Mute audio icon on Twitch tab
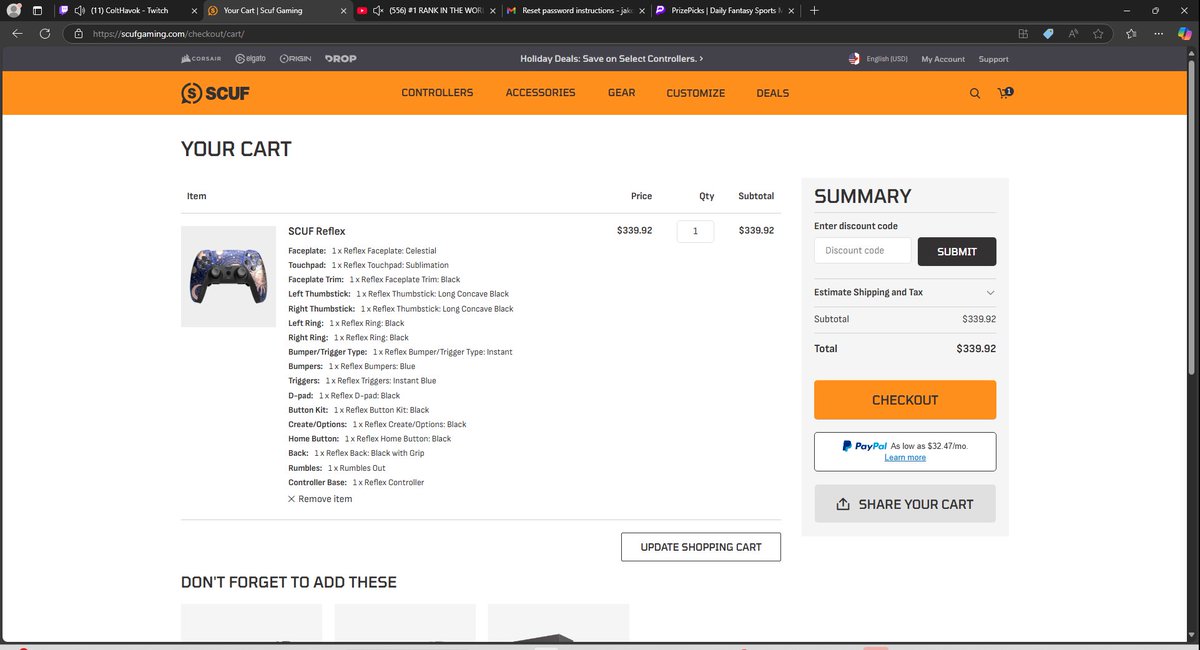 tap(79, 10)
